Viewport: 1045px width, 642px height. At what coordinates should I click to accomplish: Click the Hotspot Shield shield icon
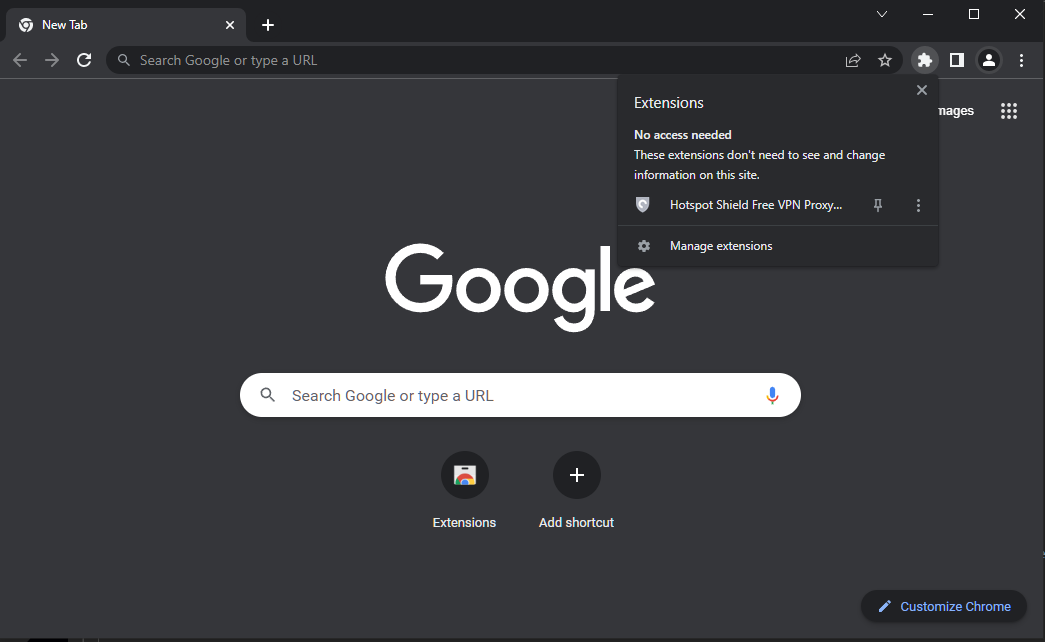[x=642, y=205]
